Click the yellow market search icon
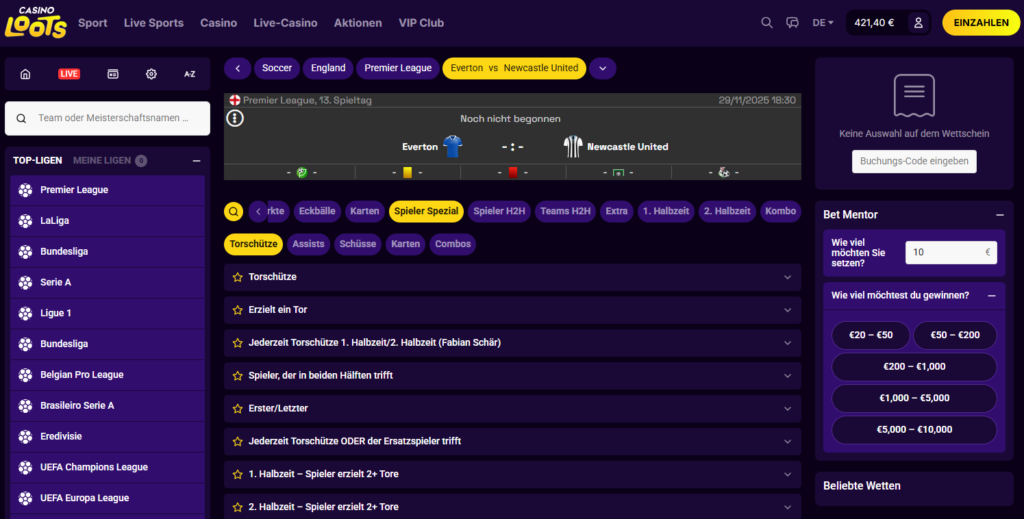This screenshot has height=519, width=1024. (x=234, y=212)
